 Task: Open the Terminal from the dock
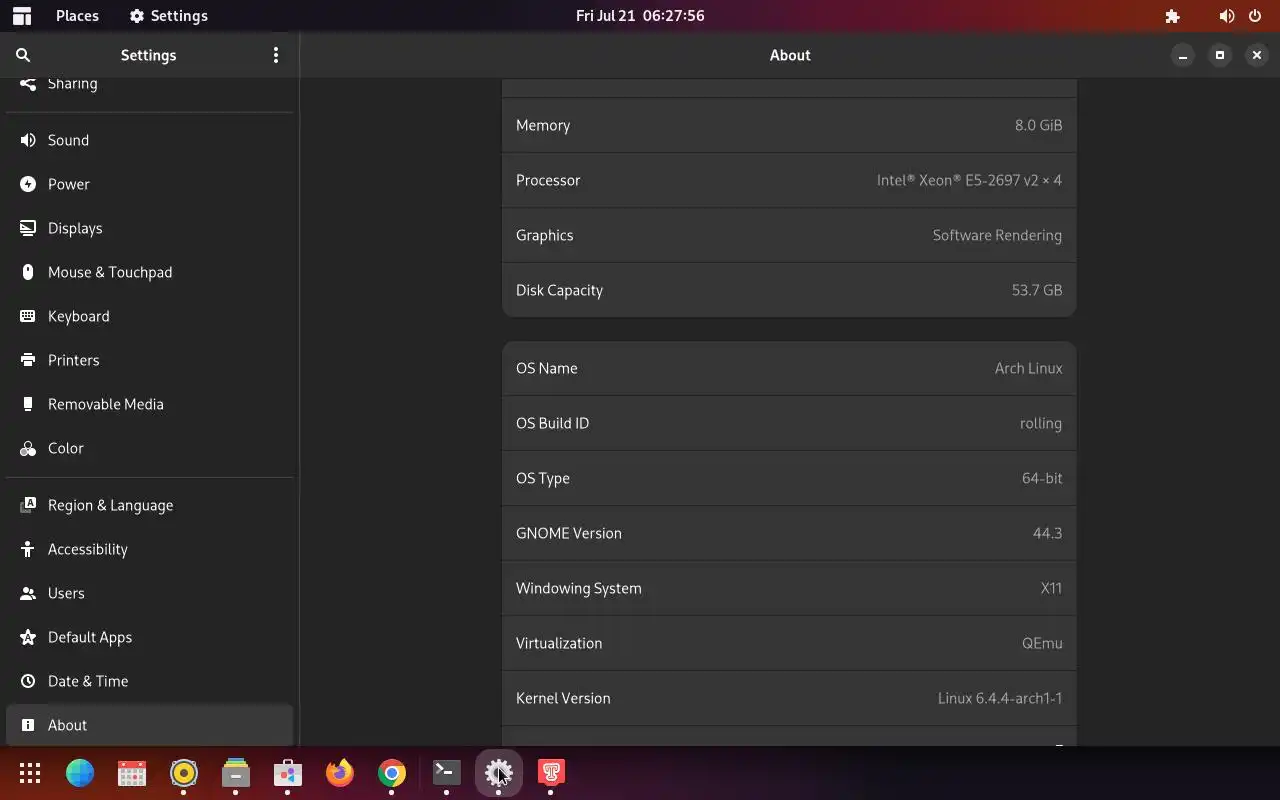(446, 773)
